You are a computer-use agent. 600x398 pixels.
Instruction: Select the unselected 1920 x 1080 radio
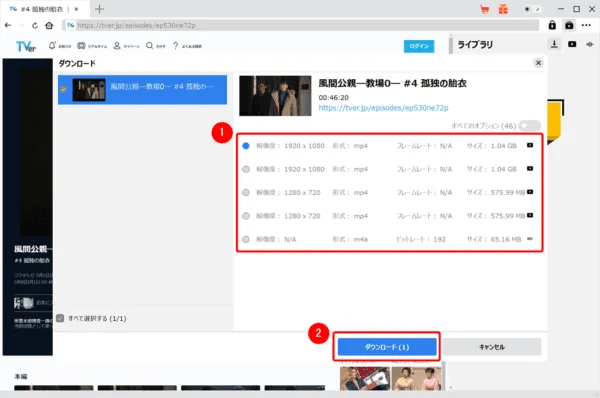(246, 169)
